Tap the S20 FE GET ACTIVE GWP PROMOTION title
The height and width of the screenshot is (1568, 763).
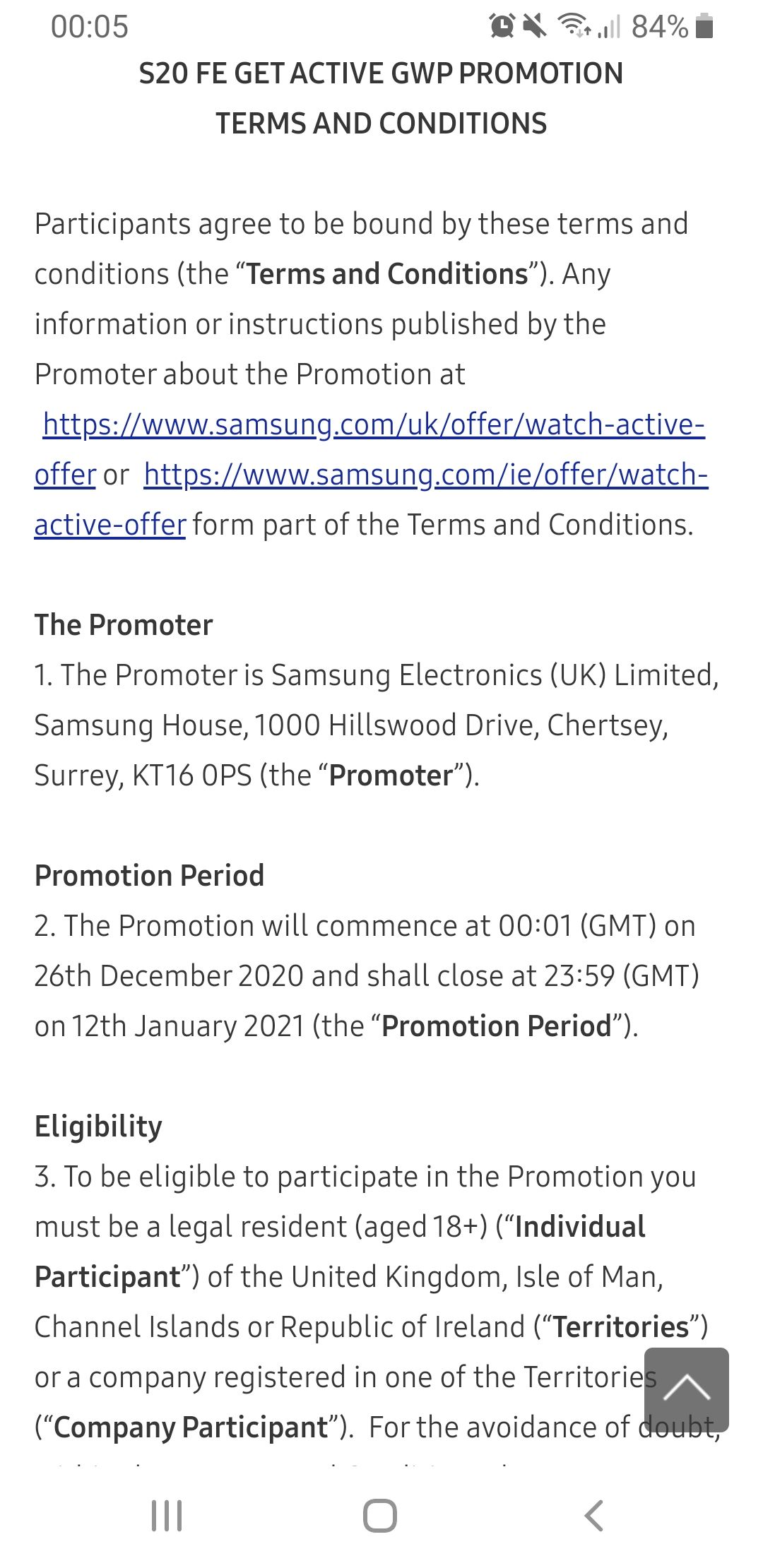coord(381,73)
